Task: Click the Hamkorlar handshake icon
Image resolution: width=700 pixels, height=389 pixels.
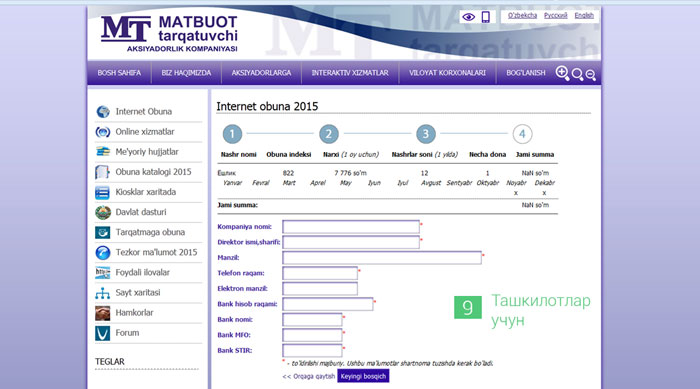Action: 103,313
